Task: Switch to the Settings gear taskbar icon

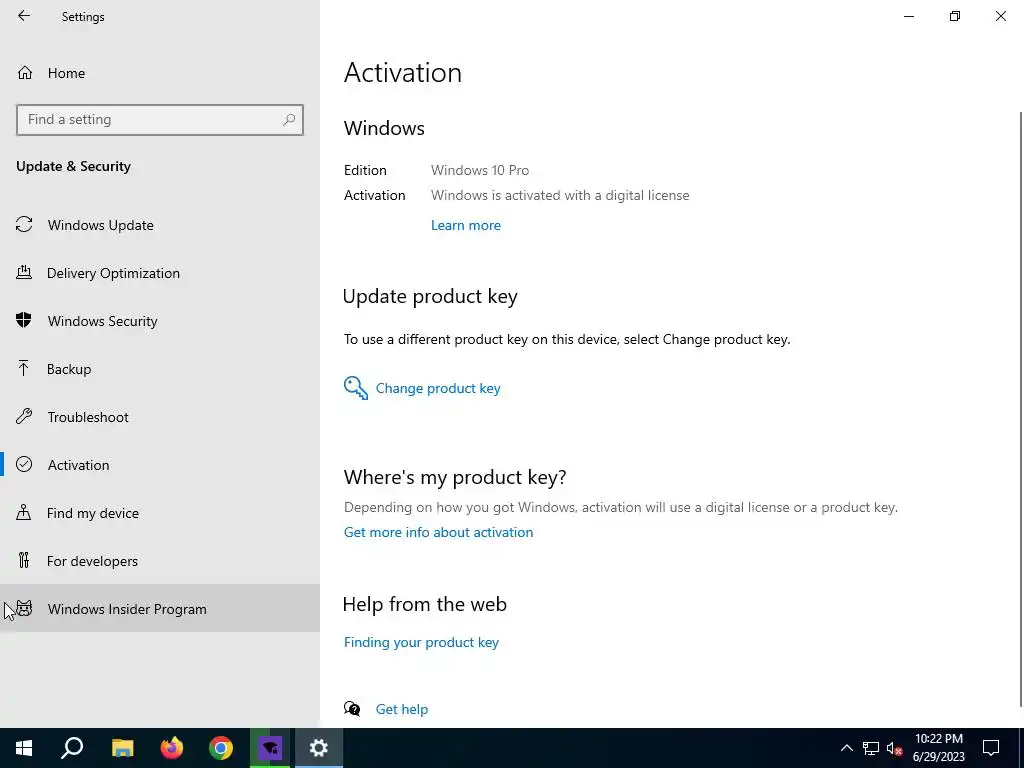Action: coord(319,748)
